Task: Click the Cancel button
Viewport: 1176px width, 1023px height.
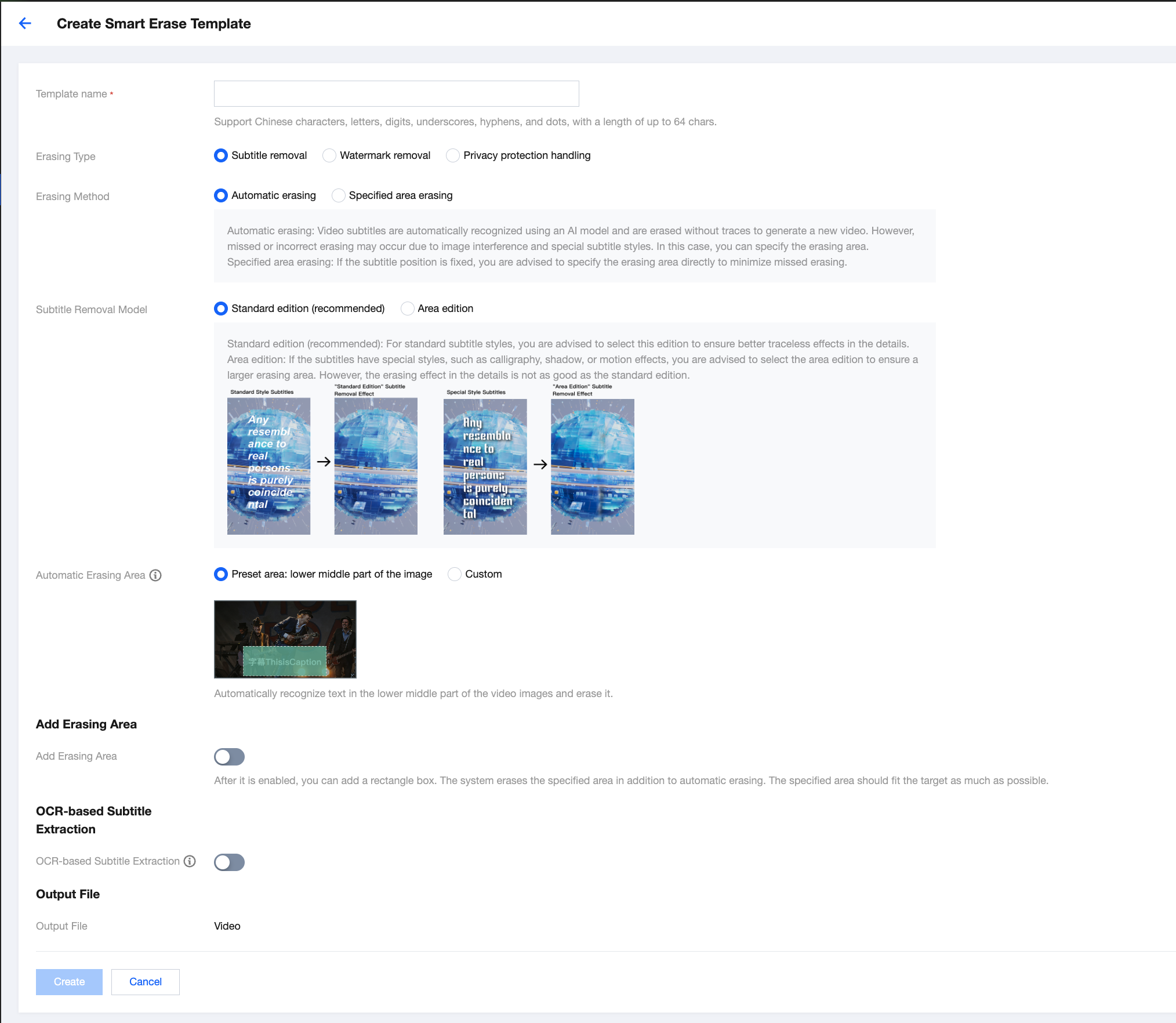Action: 145,982
